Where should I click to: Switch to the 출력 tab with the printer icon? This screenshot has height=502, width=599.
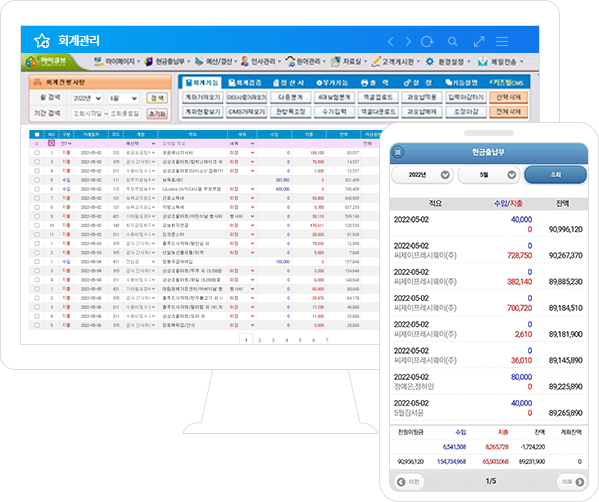point(375,83)
